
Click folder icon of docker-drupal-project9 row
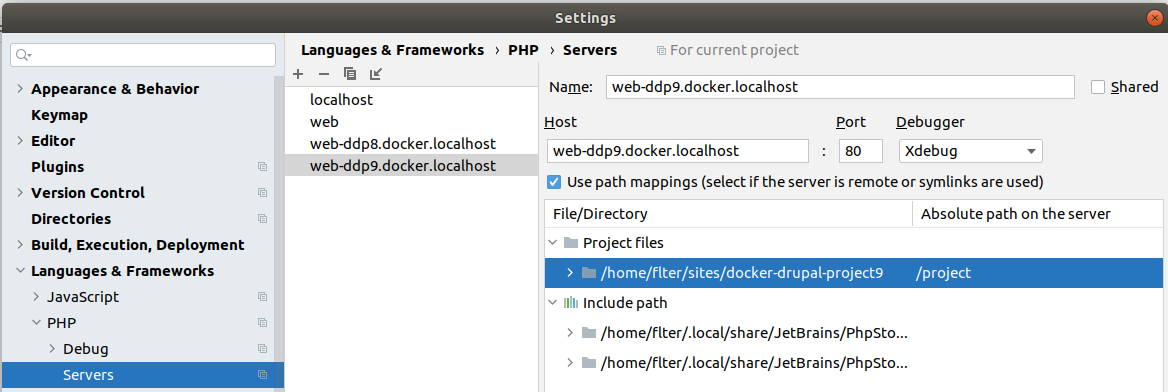[x=589, y=273]
